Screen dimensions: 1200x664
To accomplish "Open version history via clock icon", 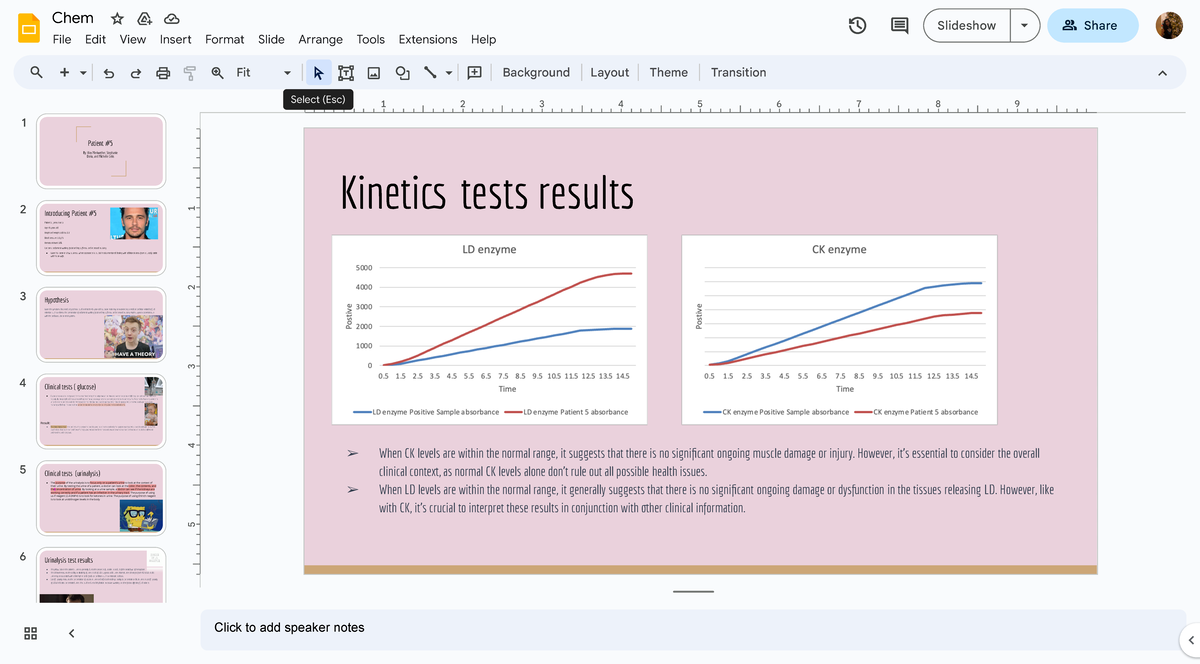I will point(858,26).
